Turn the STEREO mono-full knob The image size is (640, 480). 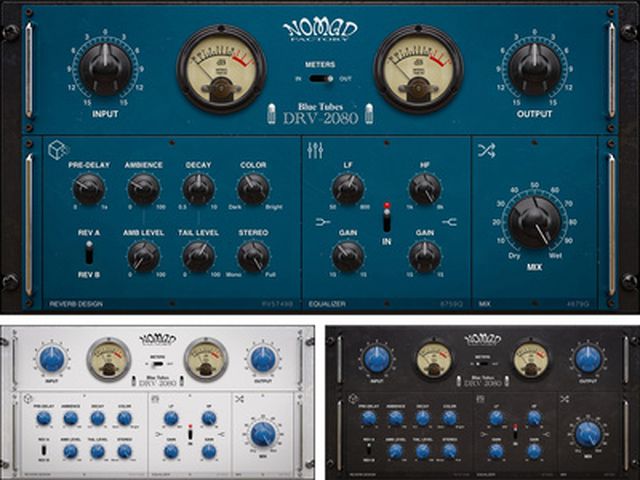(253, 257)
